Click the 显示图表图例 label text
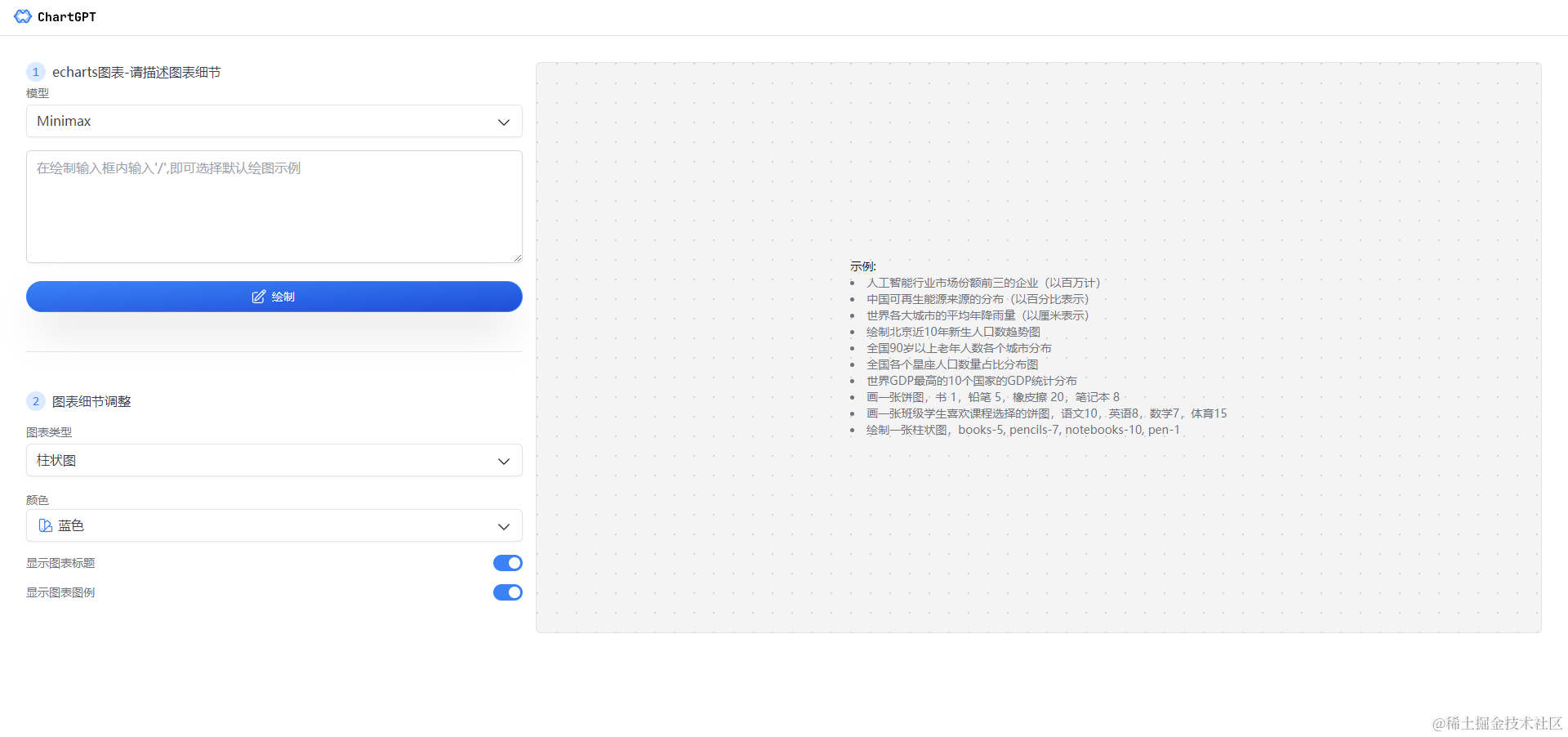Viewport: 1568px width, 737px height. 60,592
